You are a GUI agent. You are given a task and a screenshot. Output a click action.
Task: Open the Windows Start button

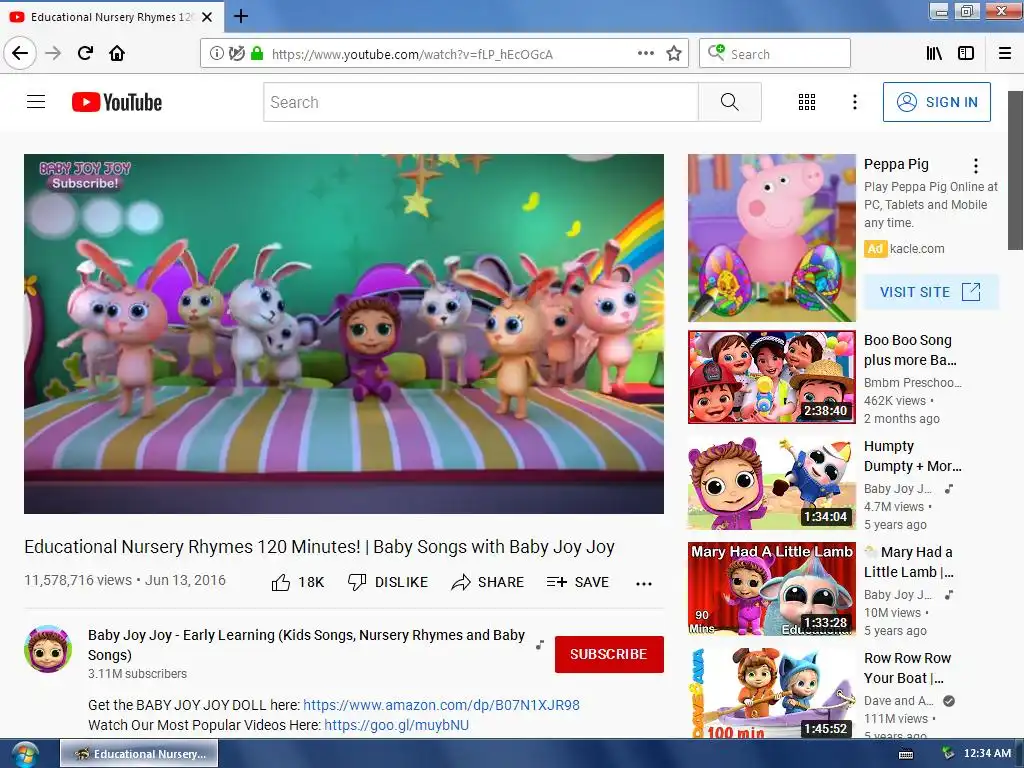coord(24,754)
